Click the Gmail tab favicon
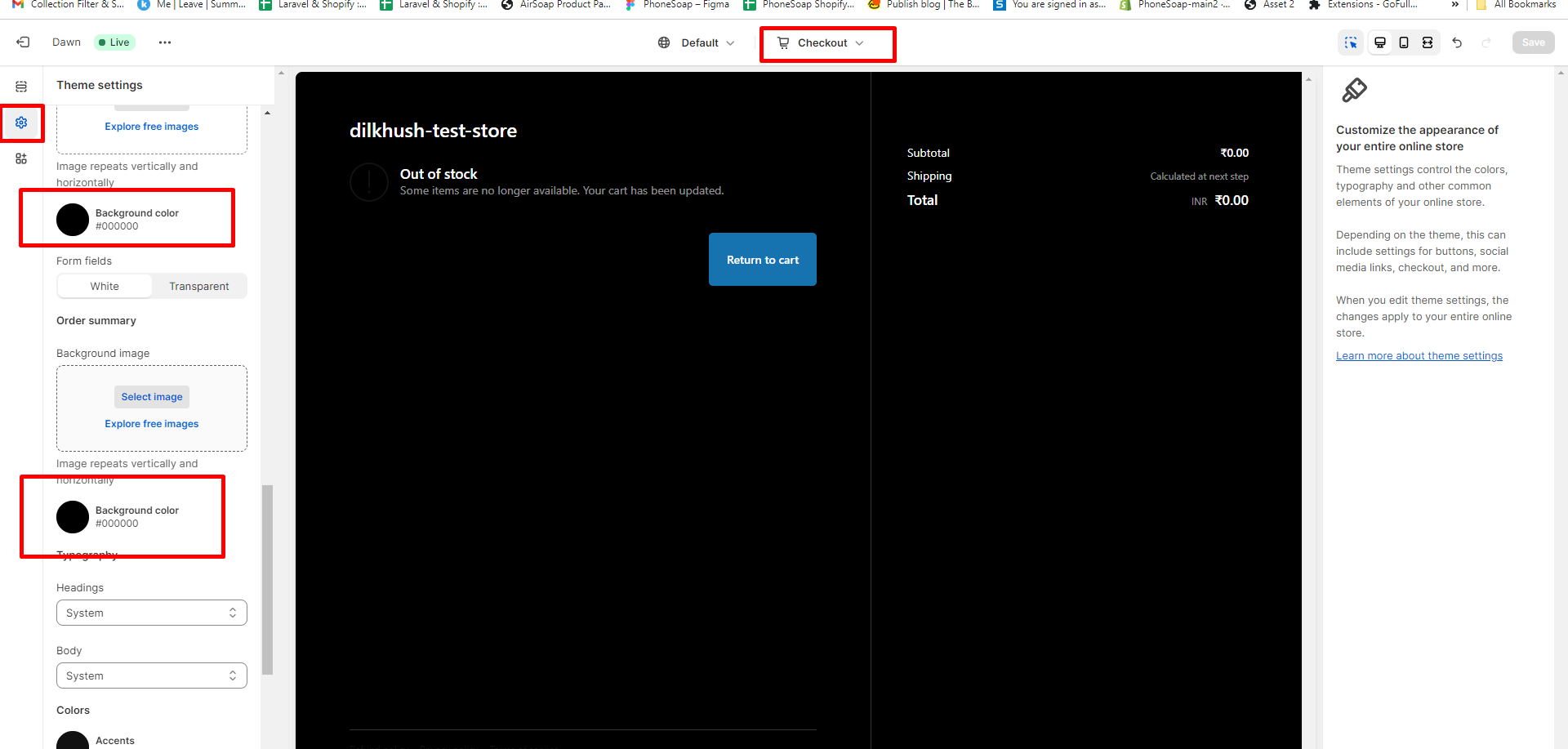The image size is (1568, 749). click(18, 5)
